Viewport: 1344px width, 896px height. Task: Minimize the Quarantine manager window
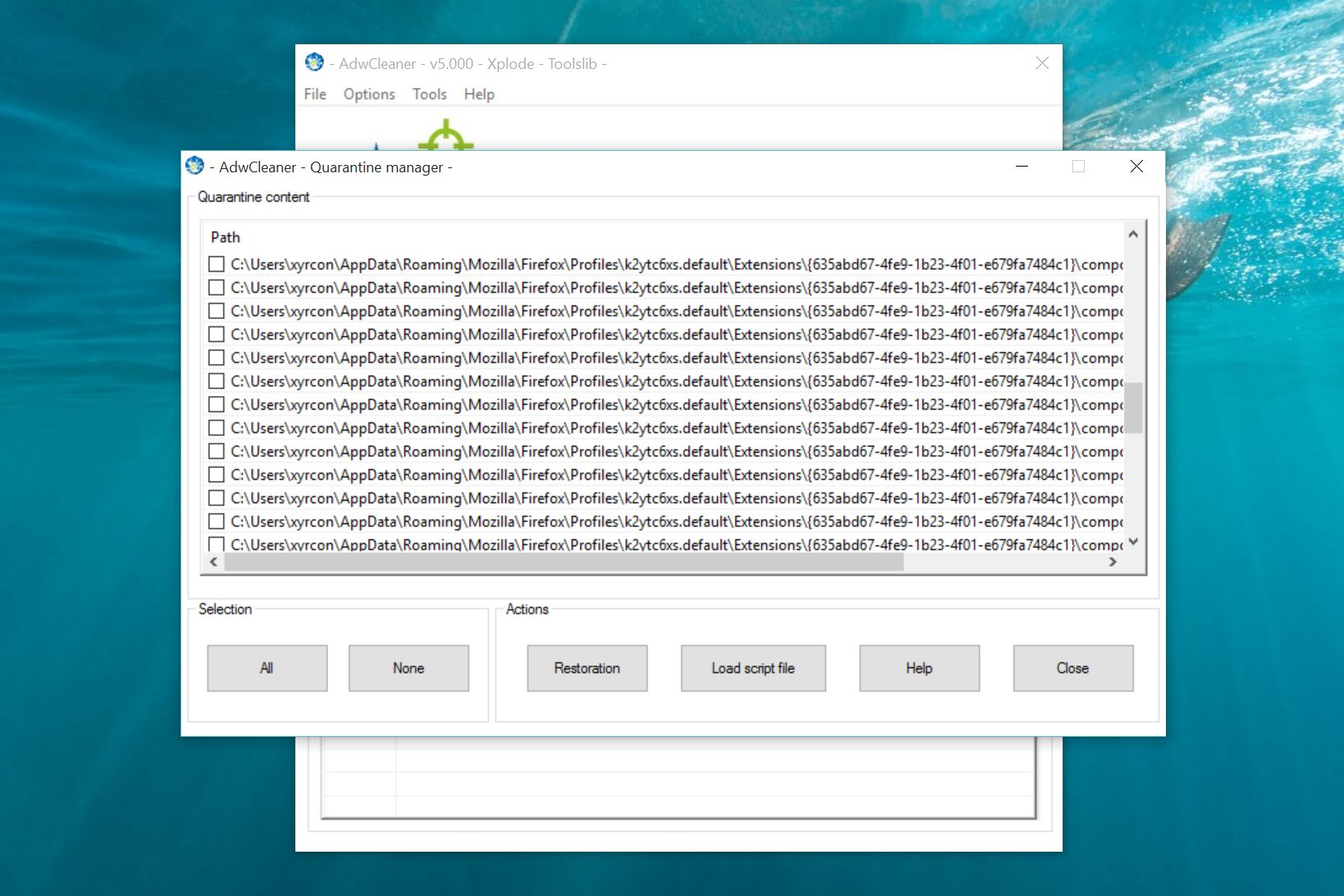click(1022, 166)
